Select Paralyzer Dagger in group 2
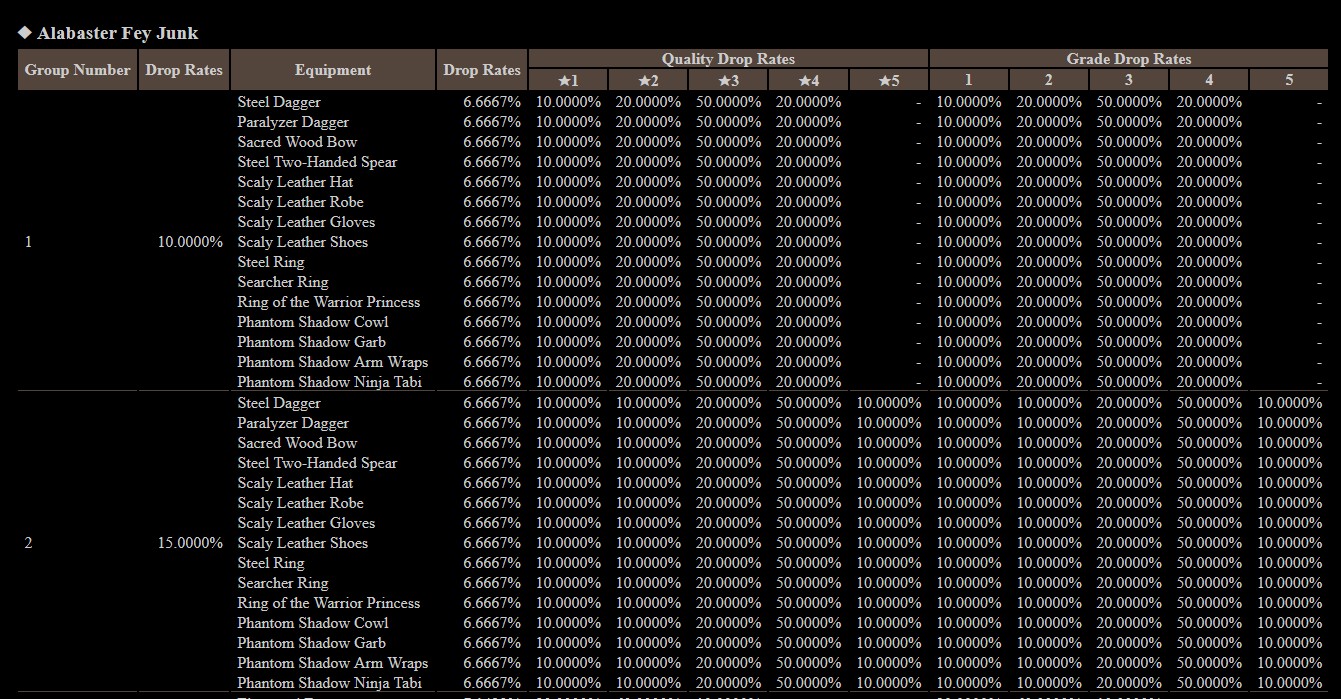 pos(293,423)
